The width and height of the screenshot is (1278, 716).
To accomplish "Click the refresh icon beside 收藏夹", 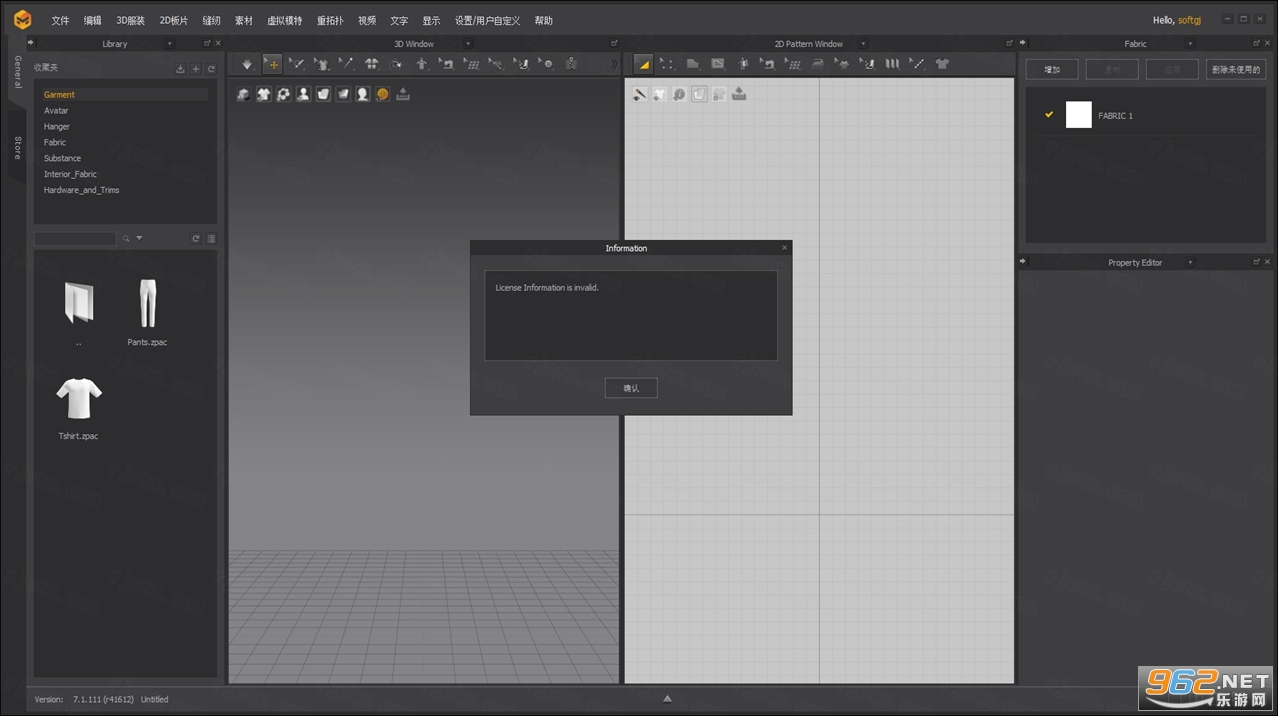I will [x=211, y=69].
